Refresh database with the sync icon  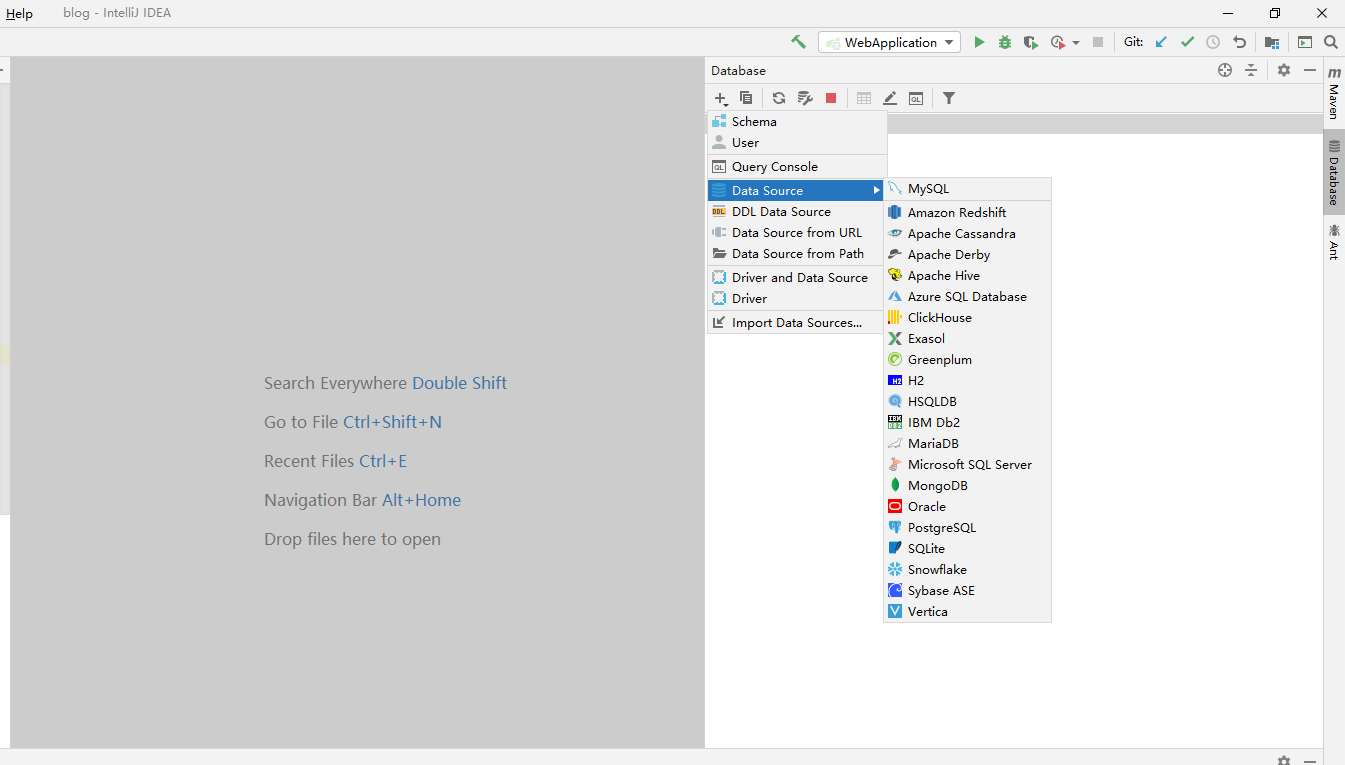click(x=779, y=98)
